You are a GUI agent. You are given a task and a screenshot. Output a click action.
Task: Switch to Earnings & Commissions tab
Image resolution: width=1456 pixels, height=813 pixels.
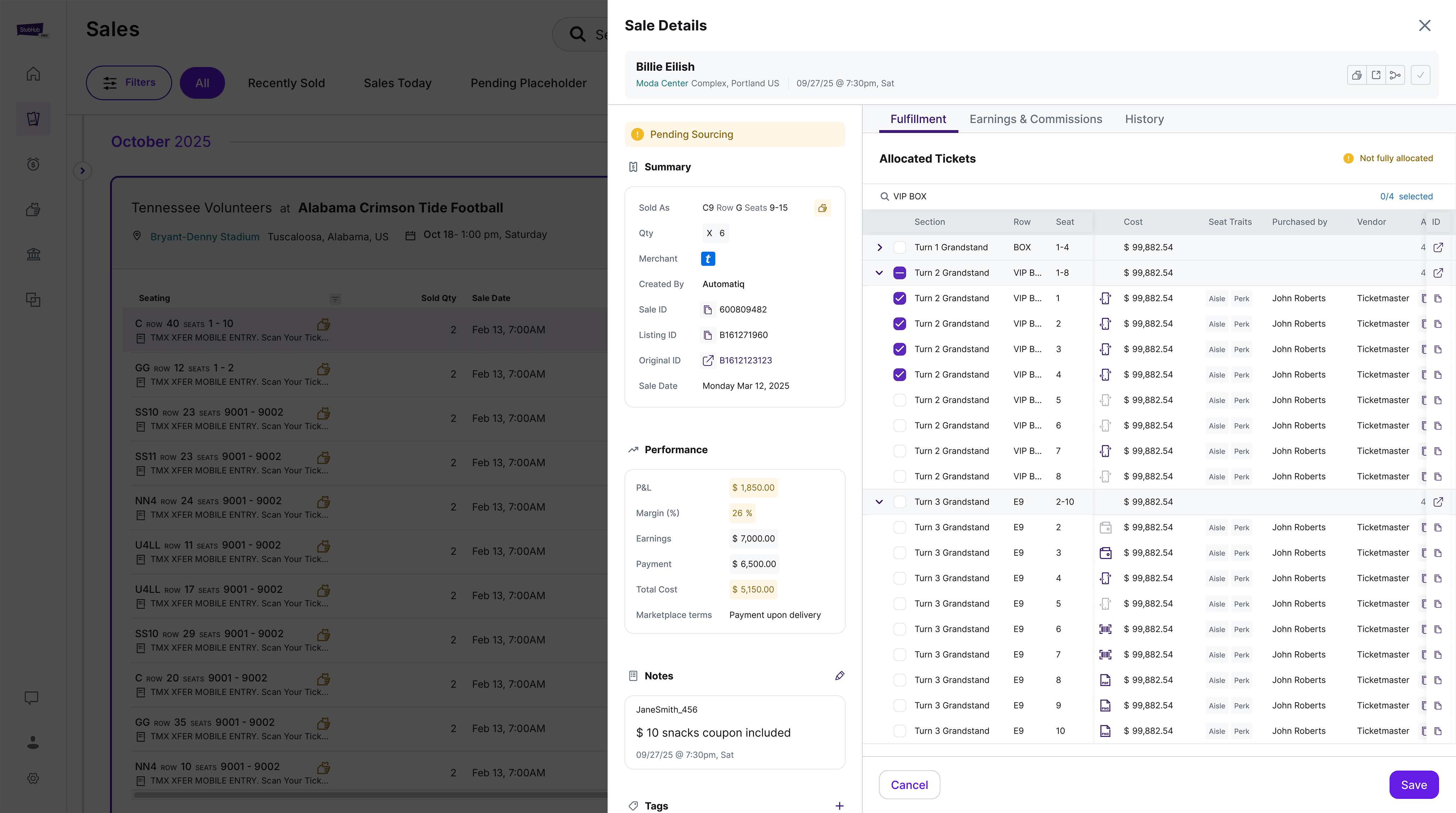pyautogui.click(x=1035, y=119)
